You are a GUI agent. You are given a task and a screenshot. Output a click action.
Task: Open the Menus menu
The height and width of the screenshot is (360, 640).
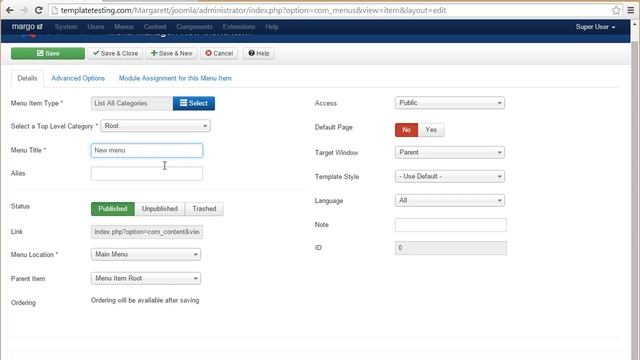[124, 27]
